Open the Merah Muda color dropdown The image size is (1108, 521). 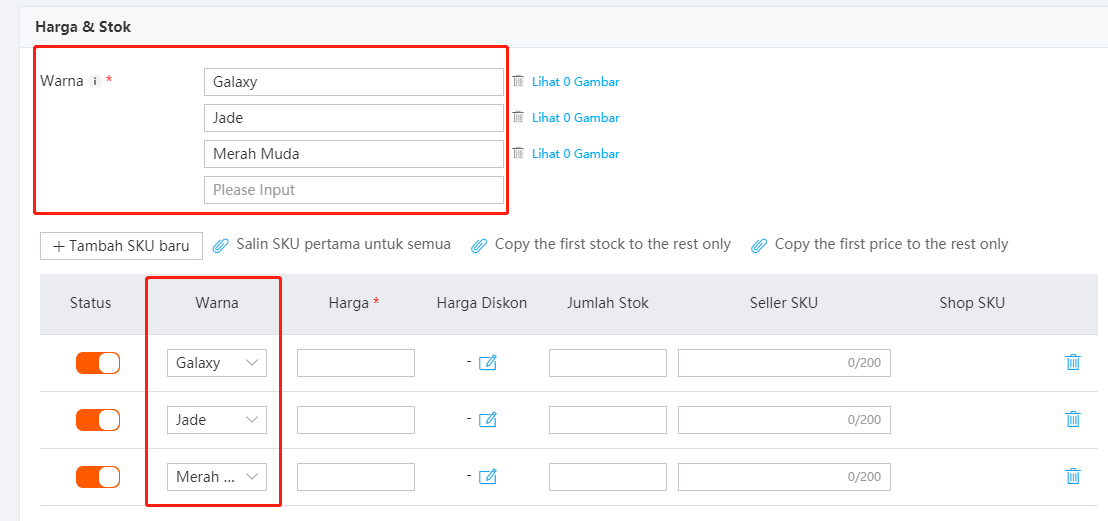coord(217,477)
